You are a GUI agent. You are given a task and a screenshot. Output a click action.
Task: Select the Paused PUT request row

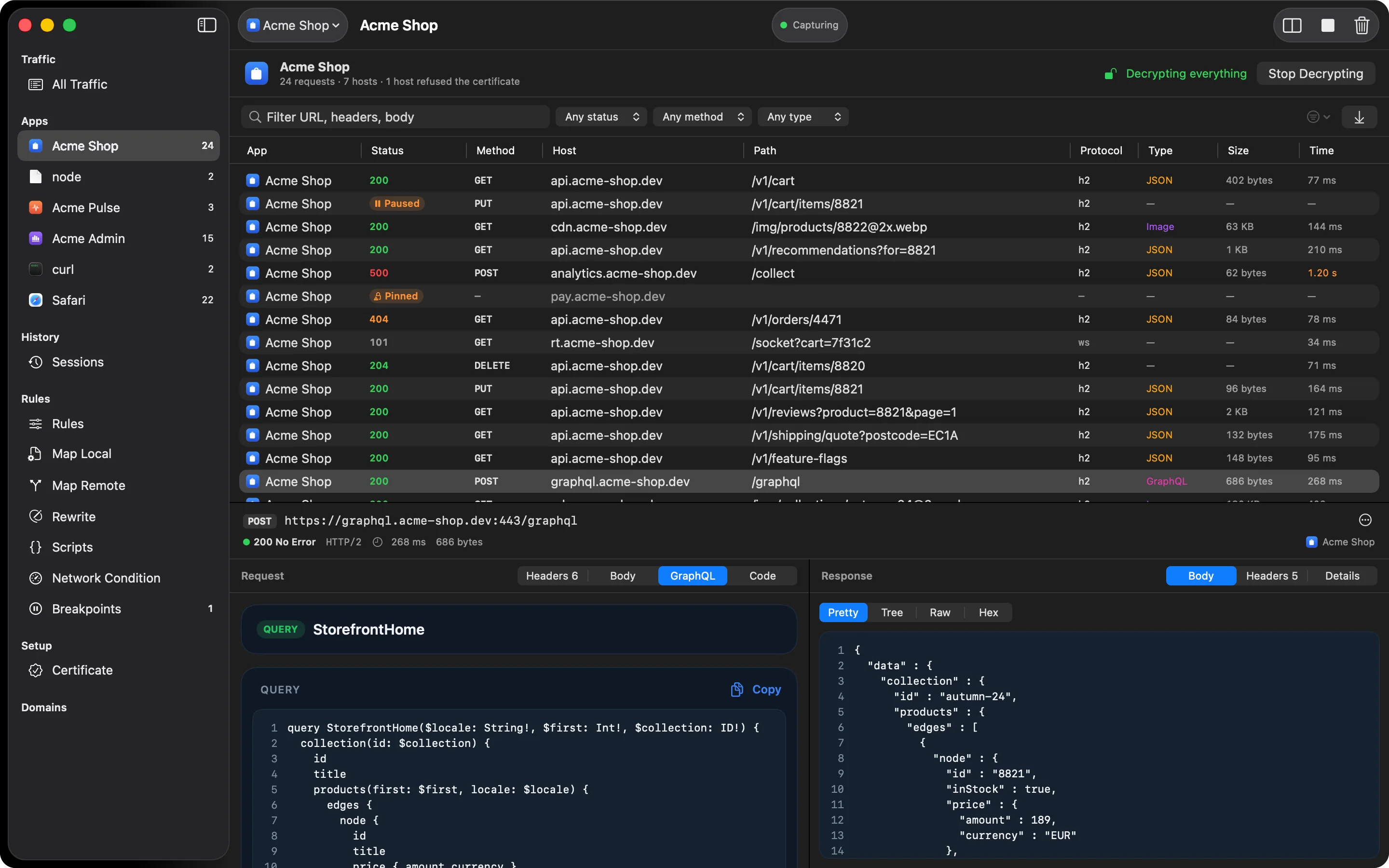tap(809, 204)
